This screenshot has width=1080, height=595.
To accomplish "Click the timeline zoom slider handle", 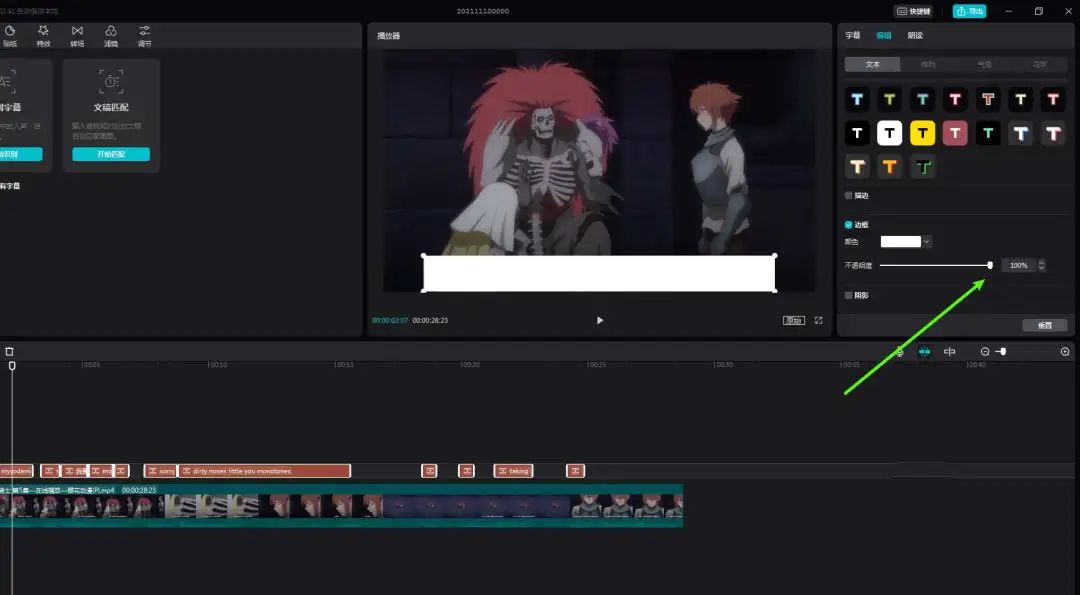I will point(1003,352).
